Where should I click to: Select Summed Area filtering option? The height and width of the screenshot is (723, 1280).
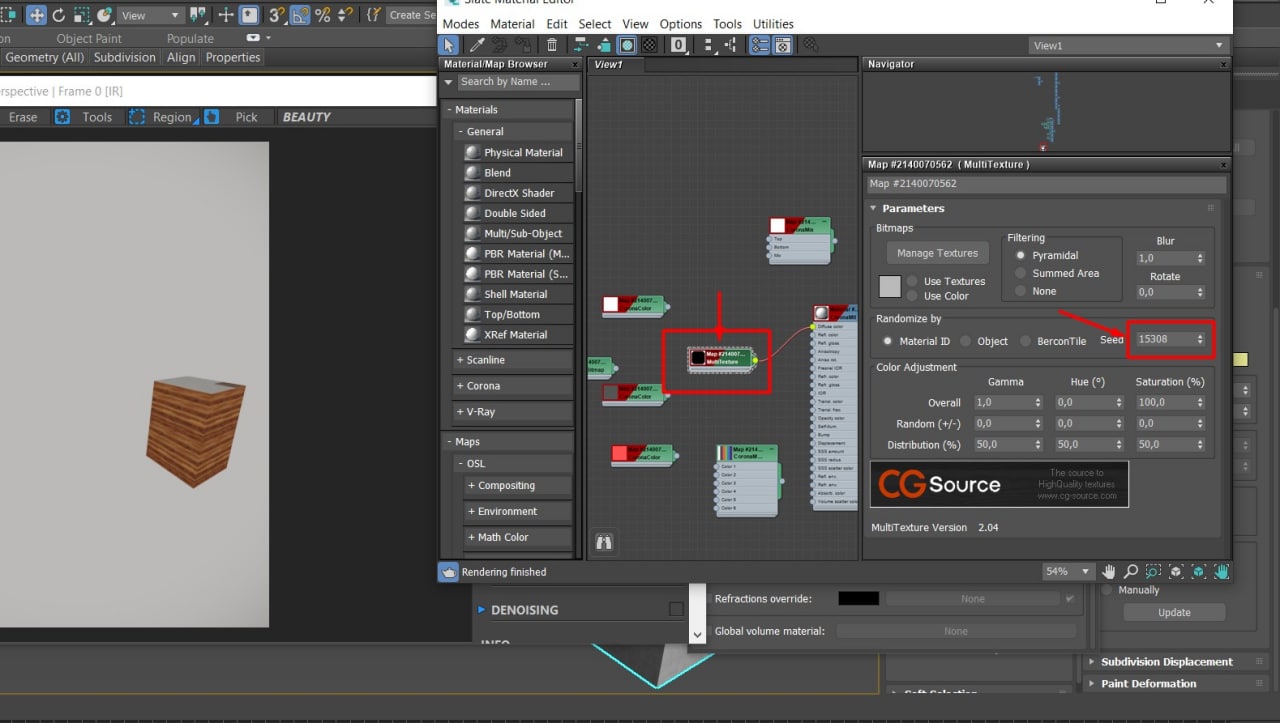(1021, 273)
